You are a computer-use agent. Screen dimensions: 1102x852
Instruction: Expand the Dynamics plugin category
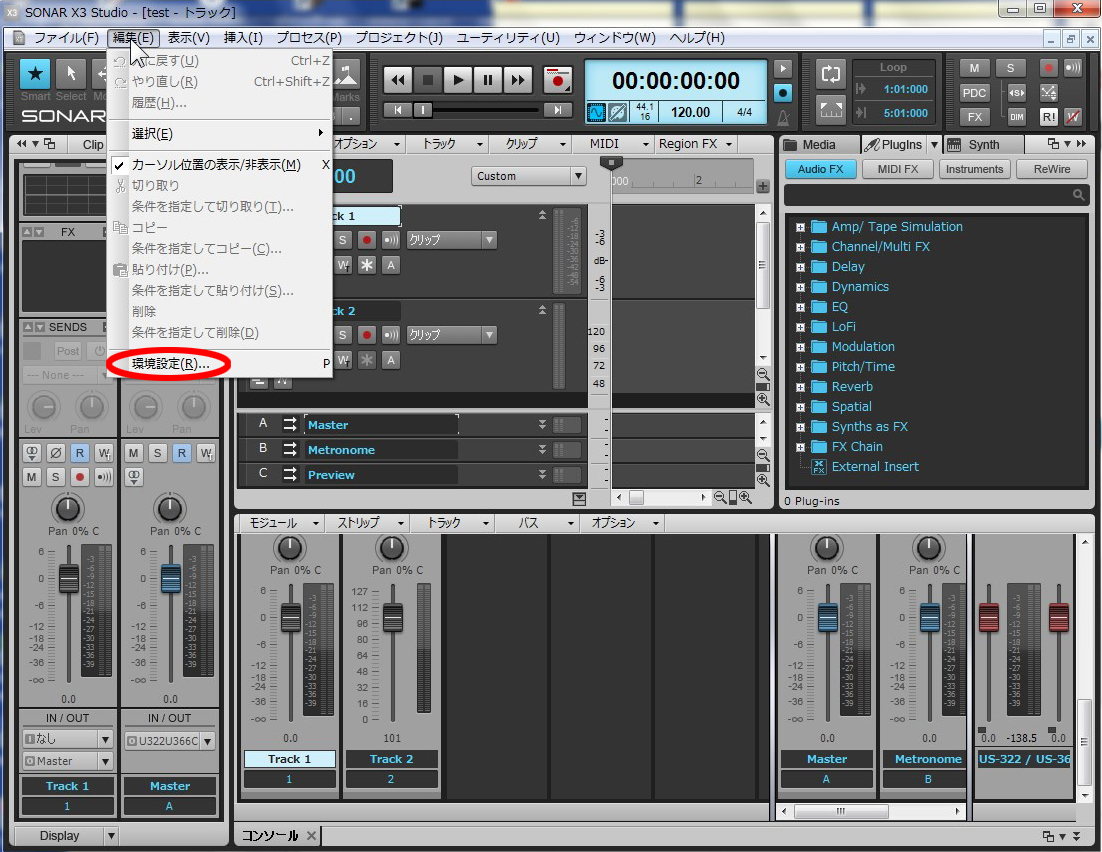798,287
